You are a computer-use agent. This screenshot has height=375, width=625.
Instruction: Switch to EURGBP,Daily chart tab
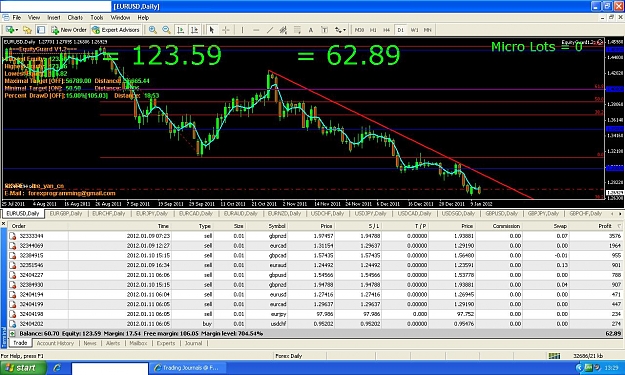click(x=66, y=214)
